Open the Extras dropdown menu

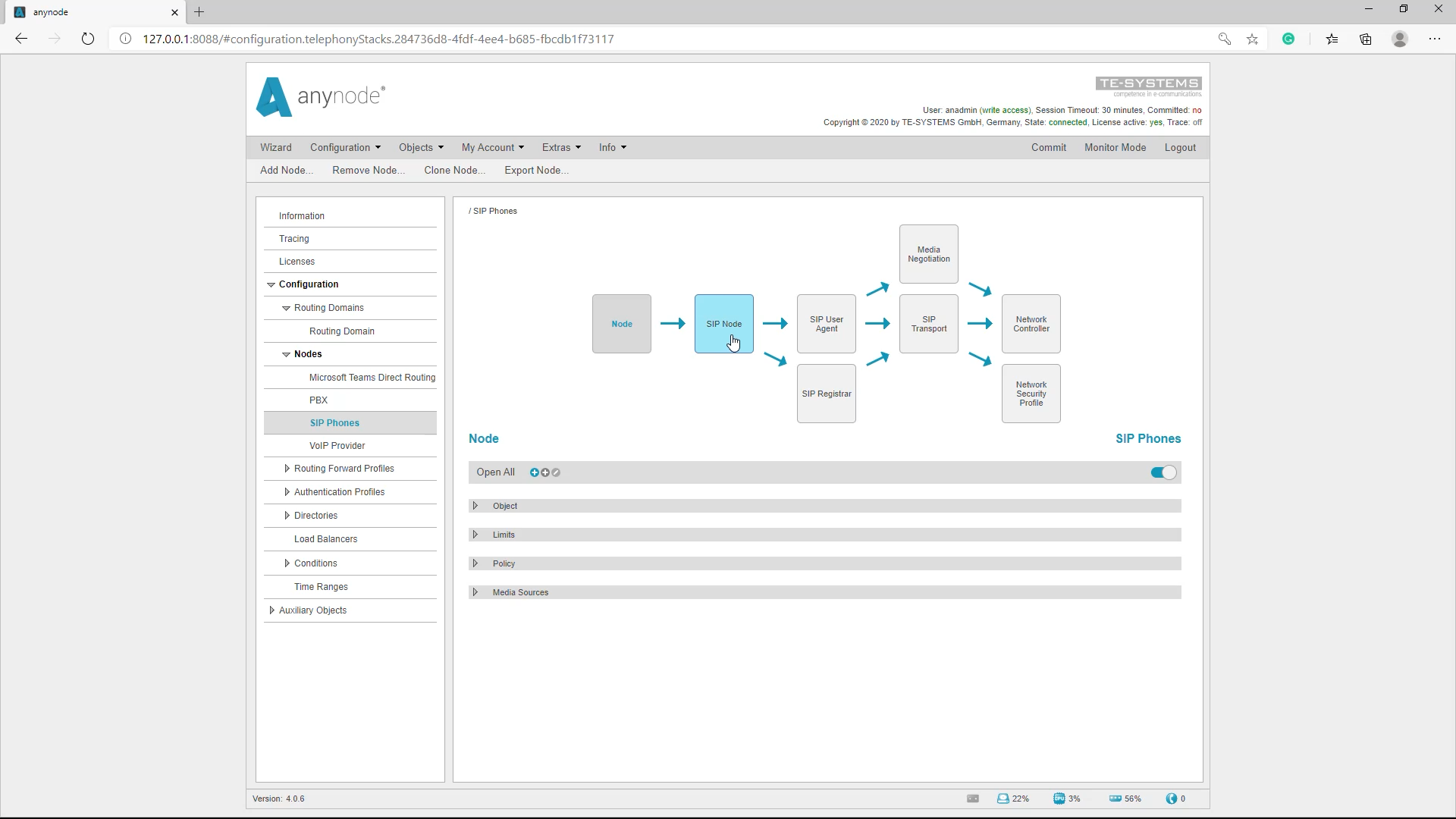[x=561, y=147]
